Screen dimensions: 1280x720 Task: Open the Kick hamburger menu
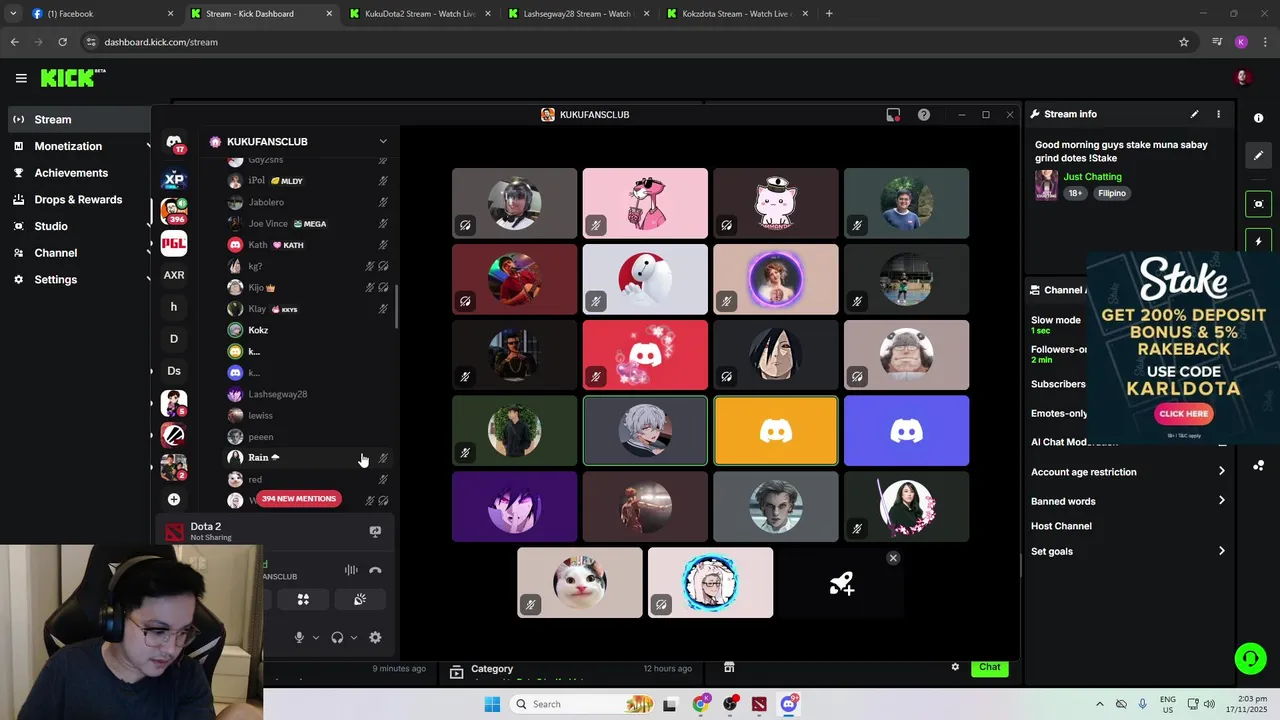pyautogui.click(x=21, y=78)
